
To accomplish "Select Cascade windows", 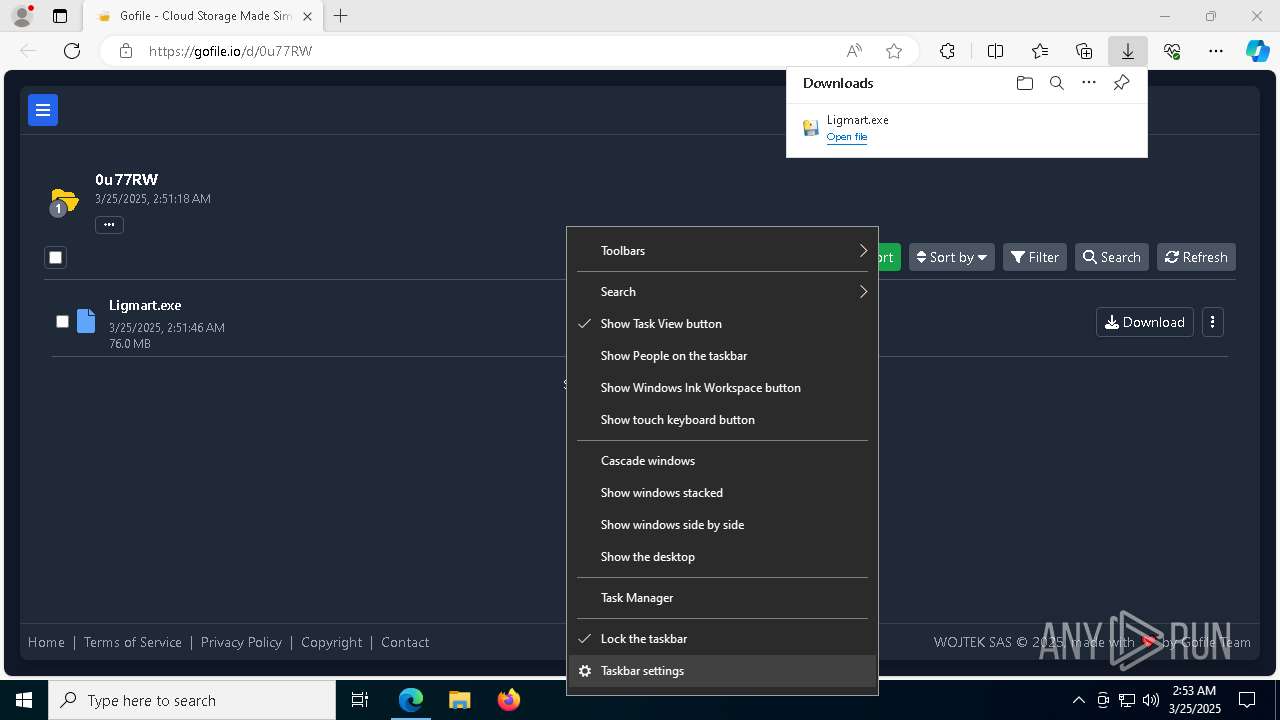I will [722, 461].
